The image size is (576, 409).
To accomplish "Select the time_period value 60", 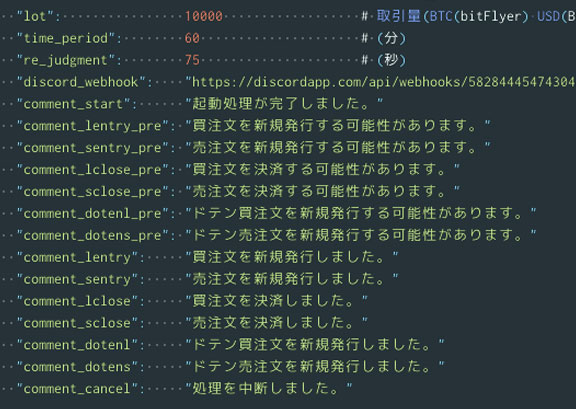I will click(192, 38).
